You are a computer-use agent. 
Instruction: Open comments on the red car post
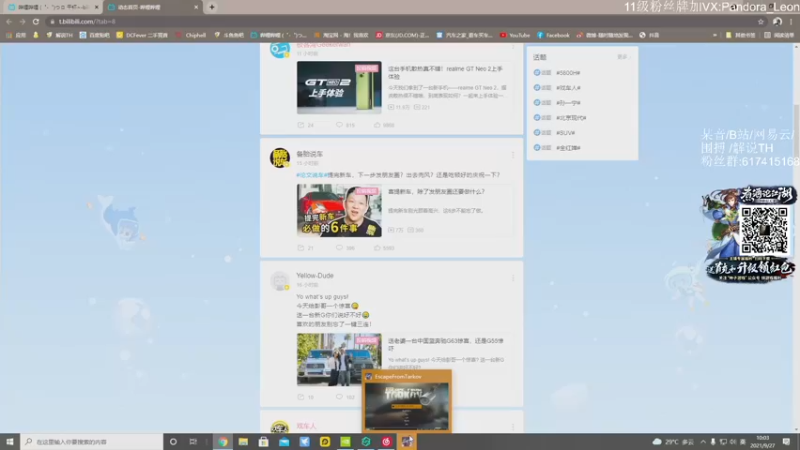click(x=345, y=248)
